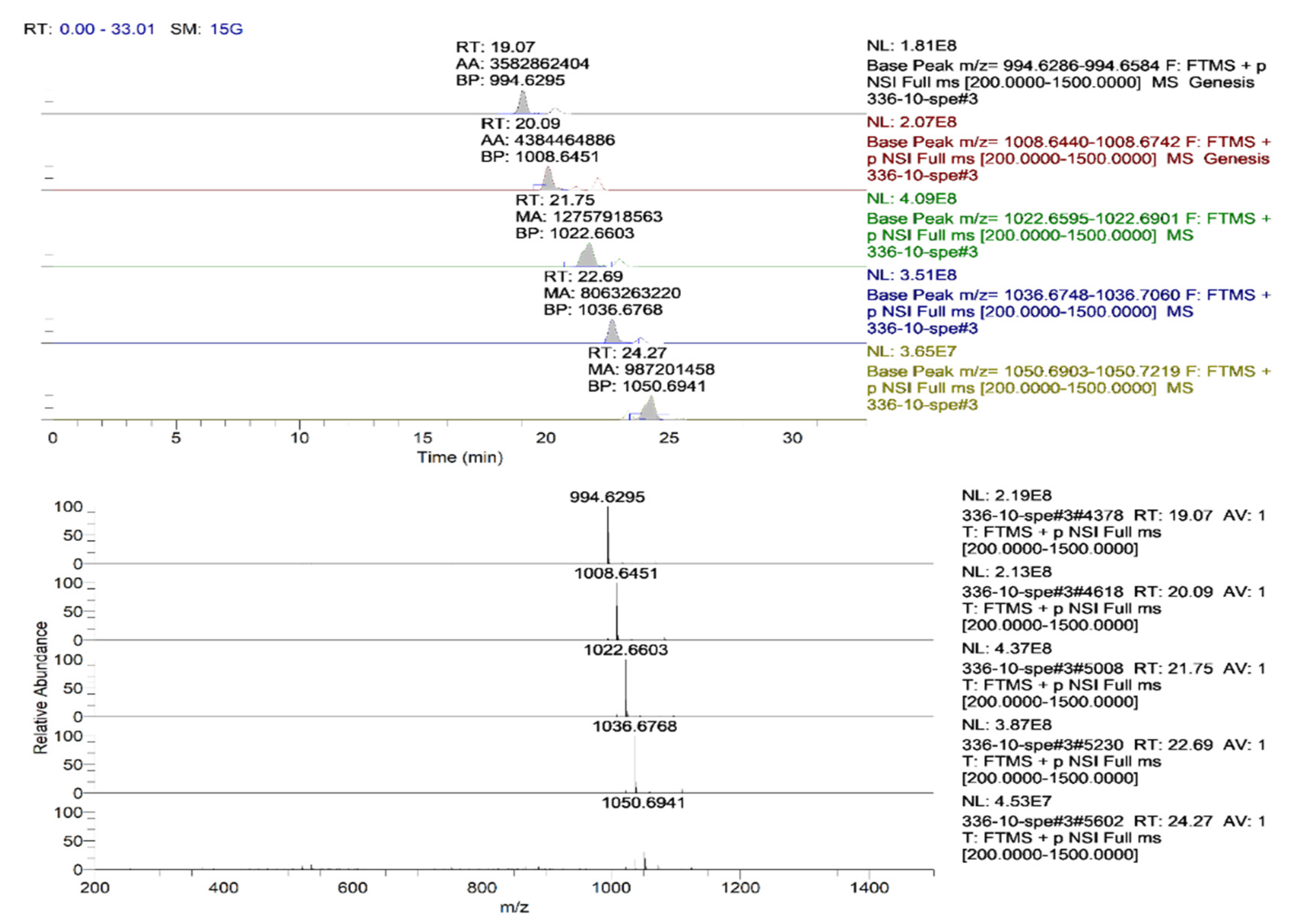This screenshot has height=924, width=1292.
Task: Click the Relative Abundance axis label
Action: click(40, 687)
